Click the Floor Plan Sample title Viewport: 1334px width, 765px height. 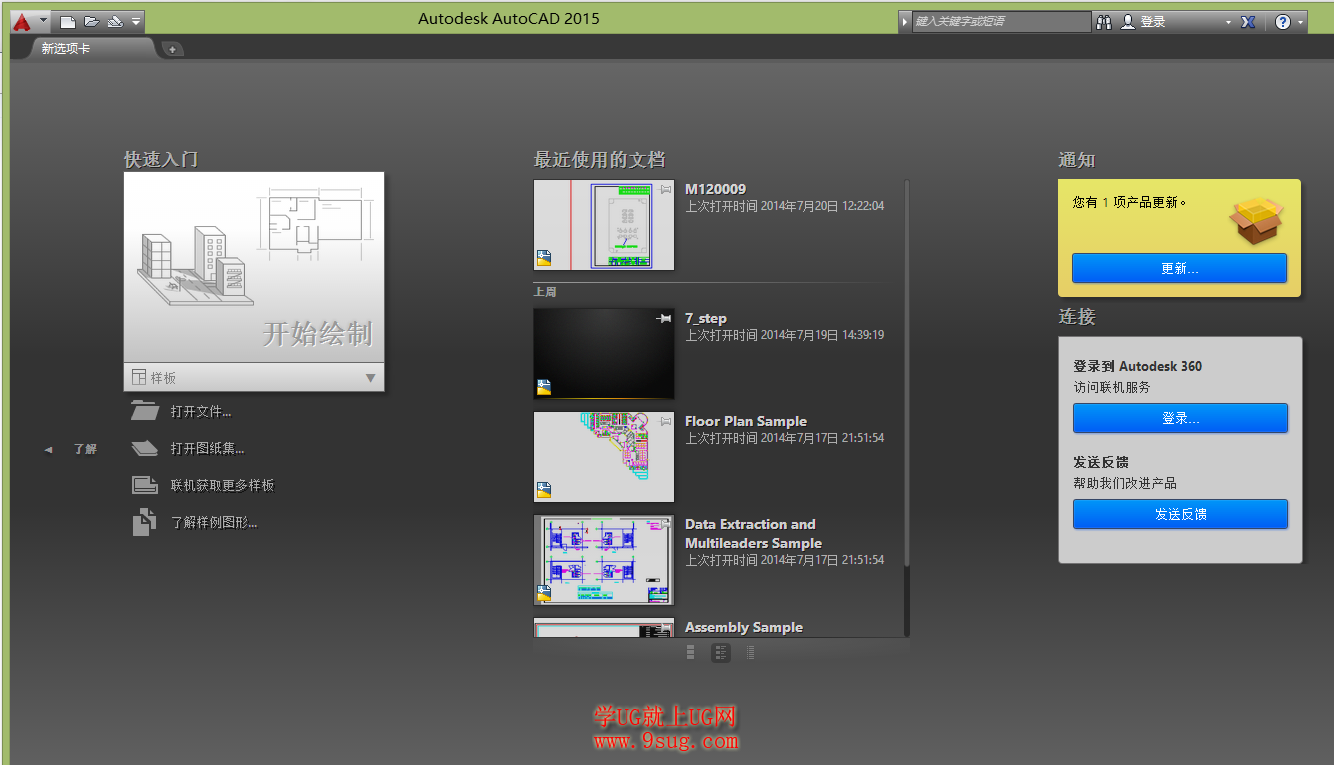746,421
